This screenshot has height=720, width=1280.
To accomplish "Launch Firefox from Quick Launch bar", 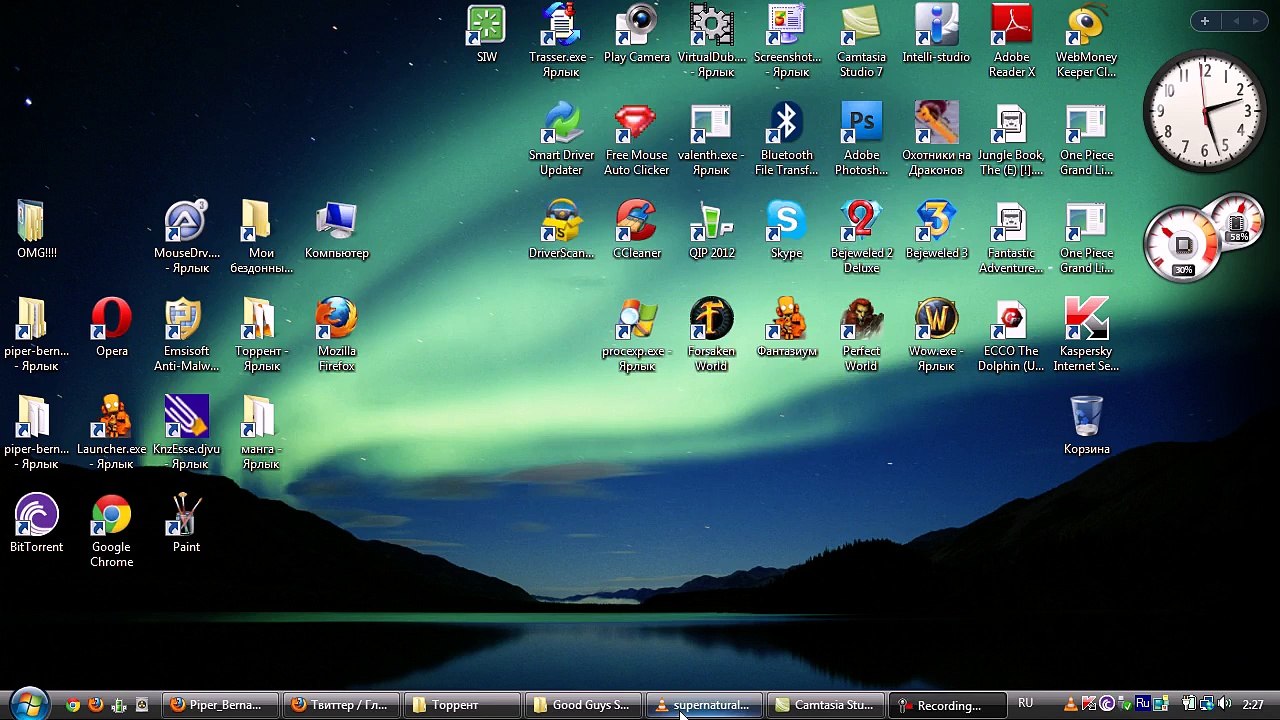I will (96, 705).
